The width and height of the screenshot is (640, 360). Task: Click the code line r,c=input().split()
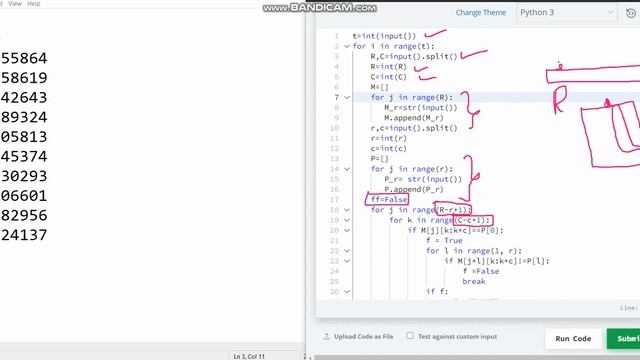(414, 128)
